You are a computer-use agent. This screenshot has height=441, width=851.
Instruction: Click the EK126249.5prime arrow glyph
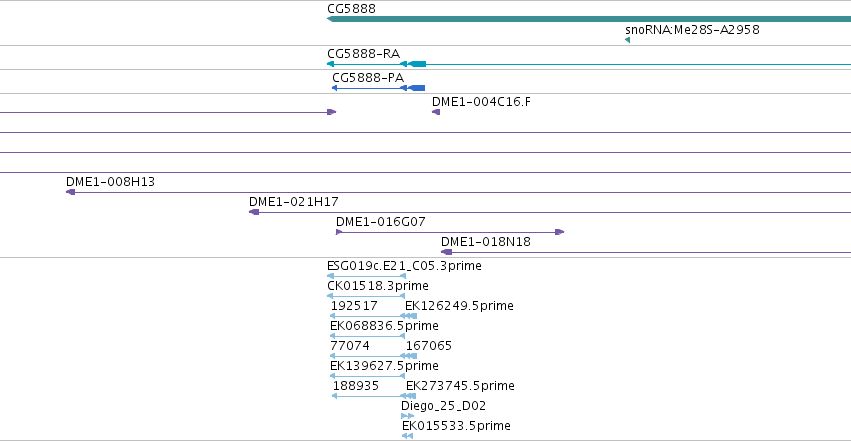click(411, 316)
